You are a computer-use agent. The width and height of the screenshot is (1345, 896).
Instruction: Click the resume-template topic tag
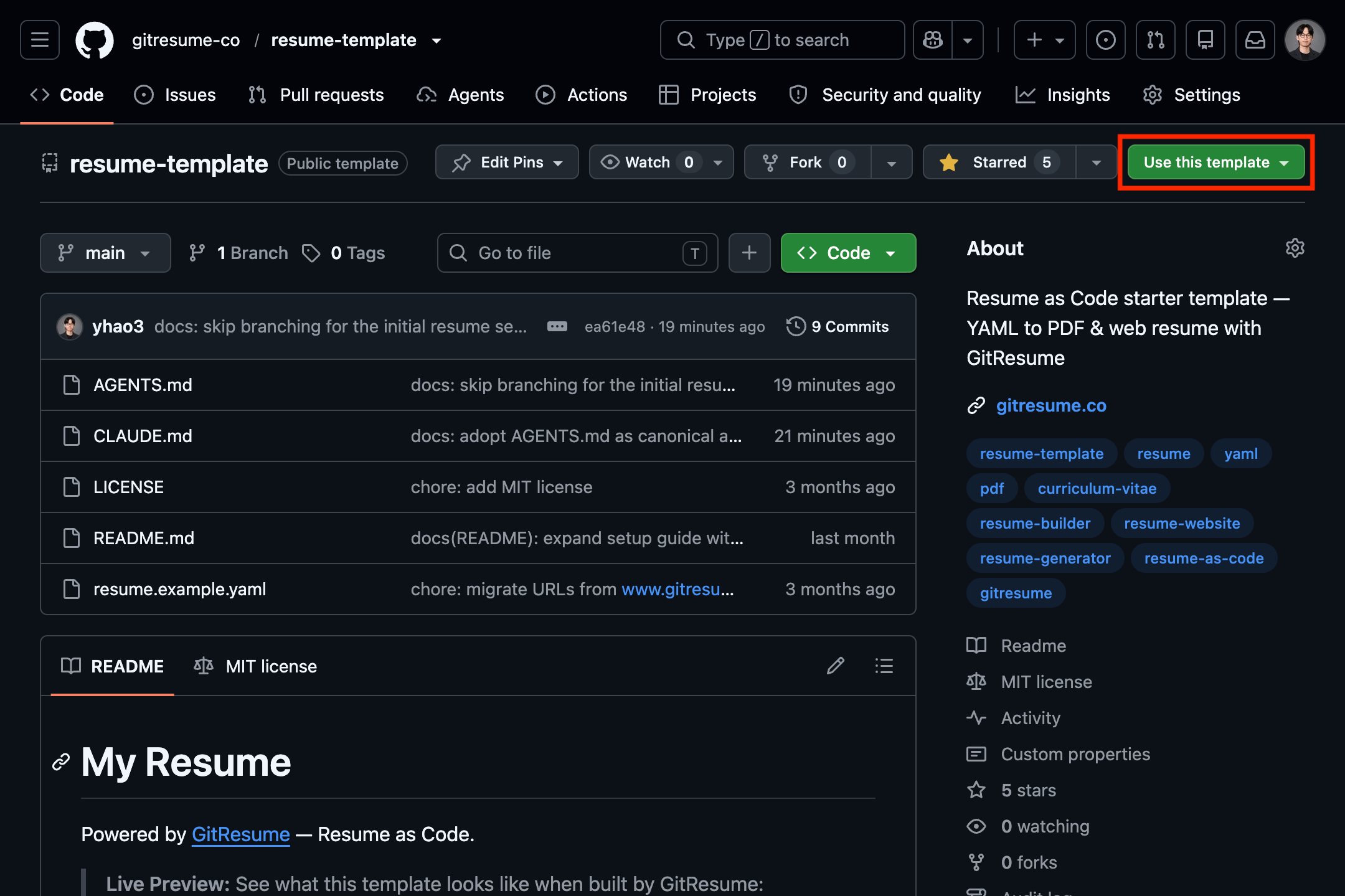click(x=1041, y=453)
